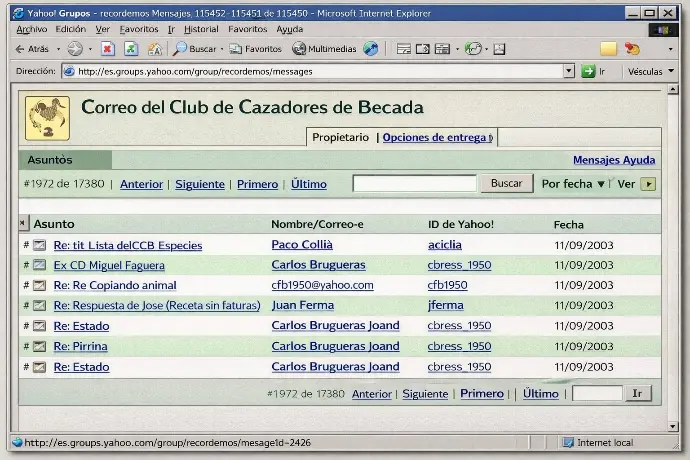
Task: Click the envelope icon for Re: tit Lista delCCB Especies
Action: coord(40,245)
